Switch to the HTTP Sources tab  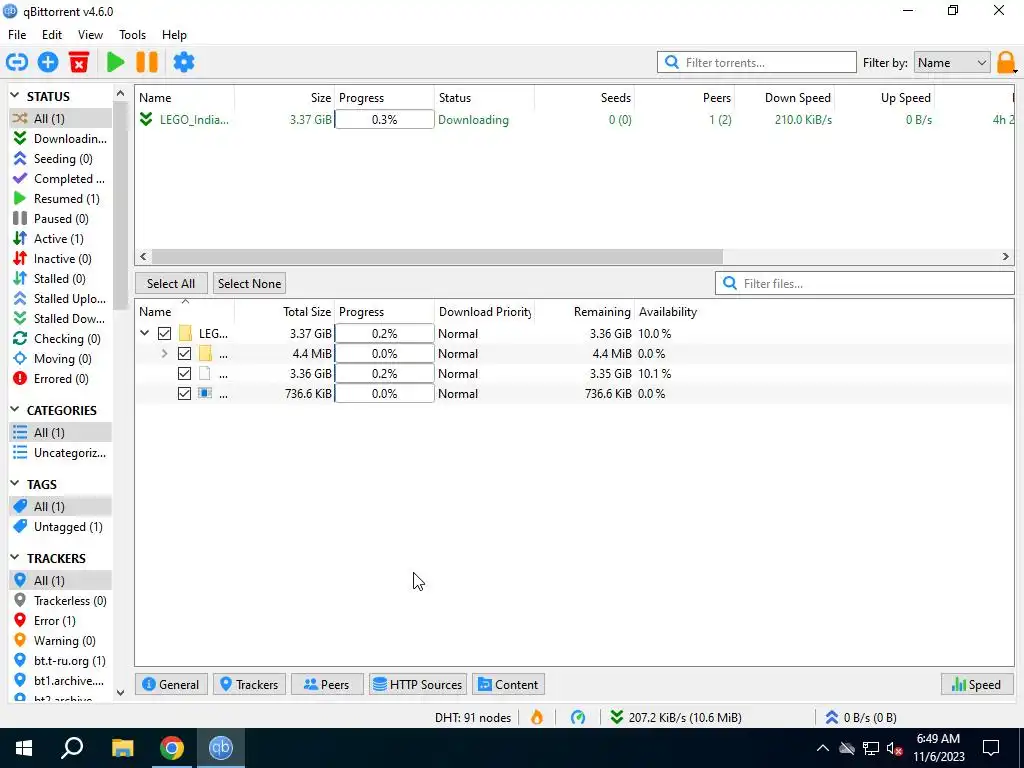pos(418,684)
